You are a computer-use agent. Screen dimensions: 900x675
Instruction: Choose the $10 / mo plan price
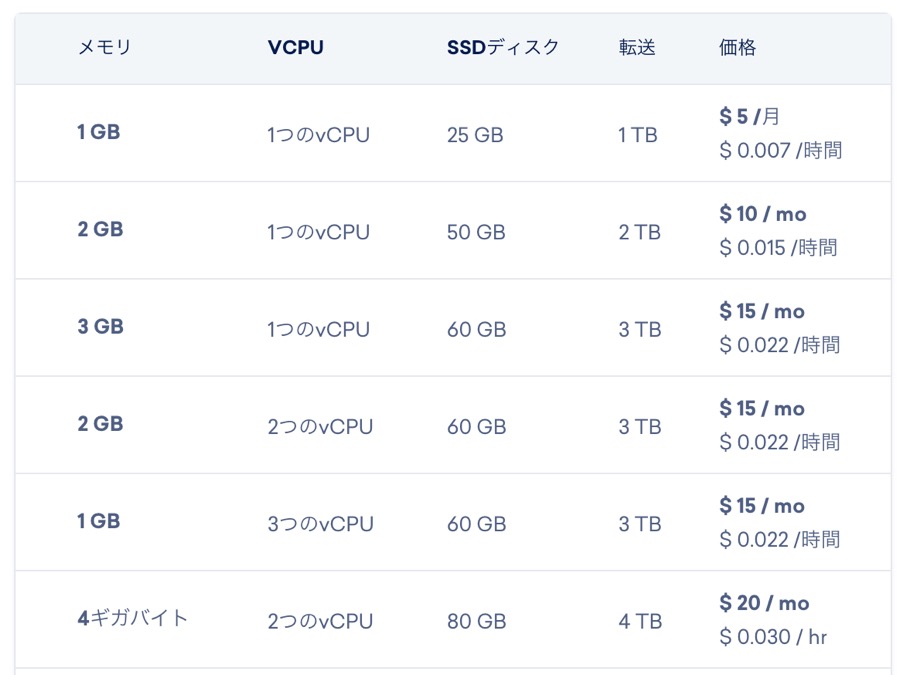point(763,214)
